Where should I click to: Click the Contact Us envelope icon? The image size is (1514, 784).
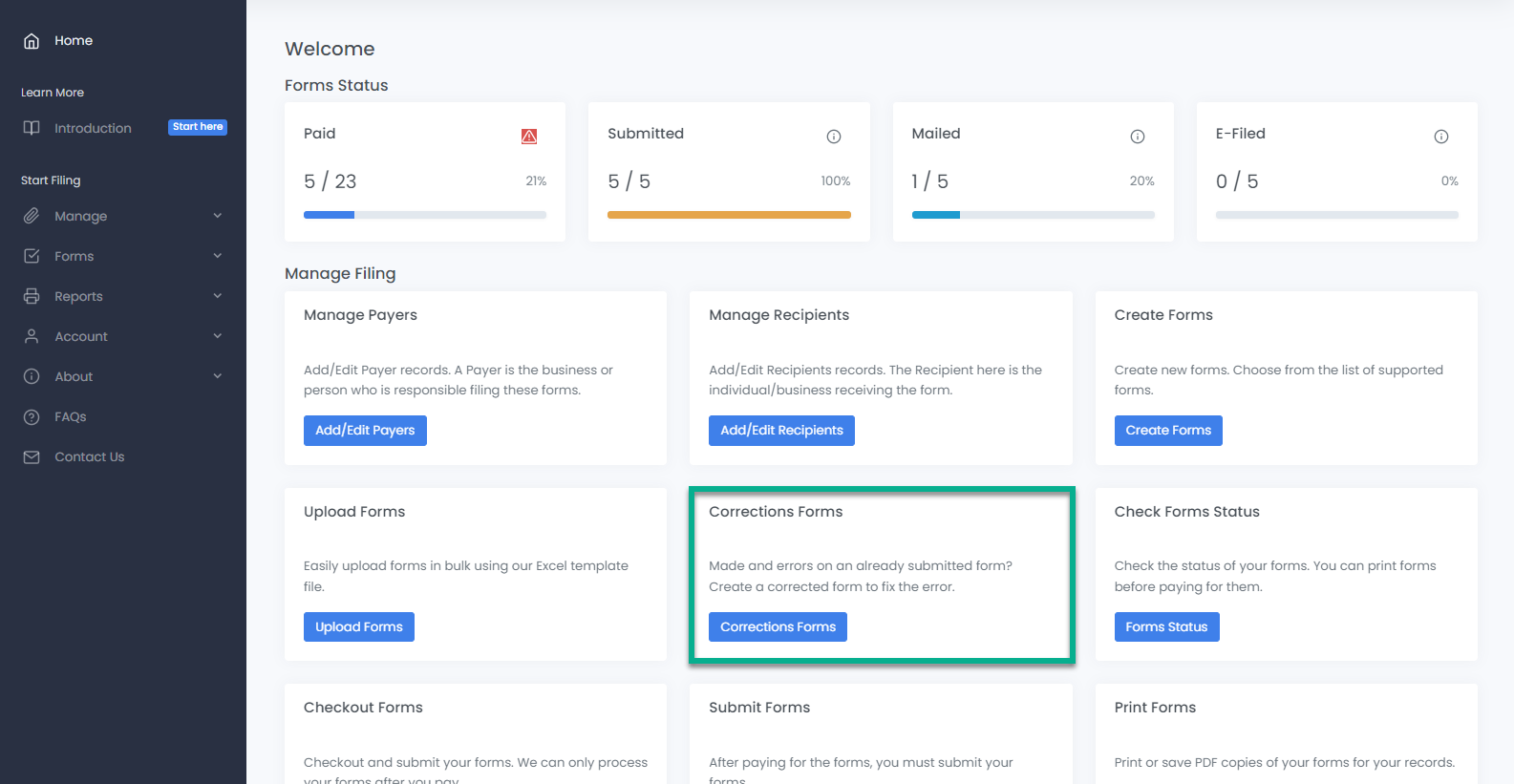32,457
